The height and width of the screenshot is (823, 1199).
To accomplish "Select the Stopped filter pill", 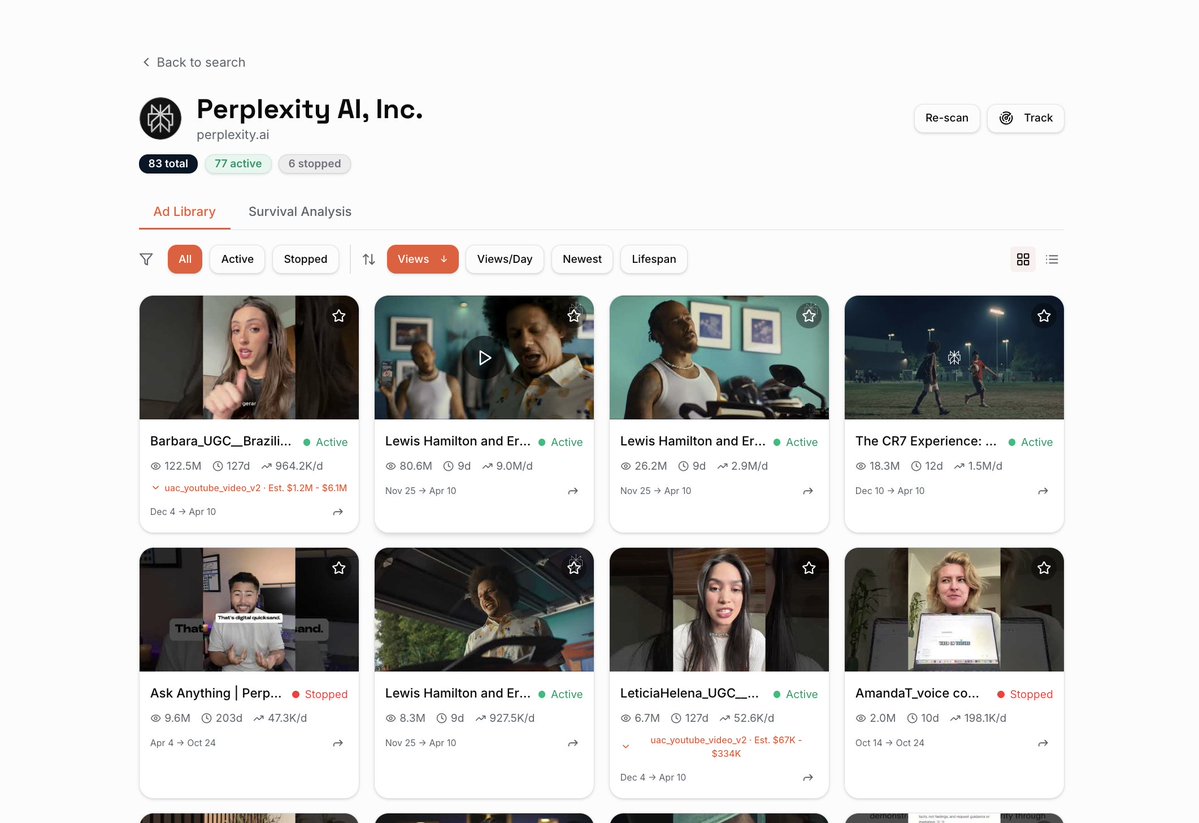I will (306, 259).
